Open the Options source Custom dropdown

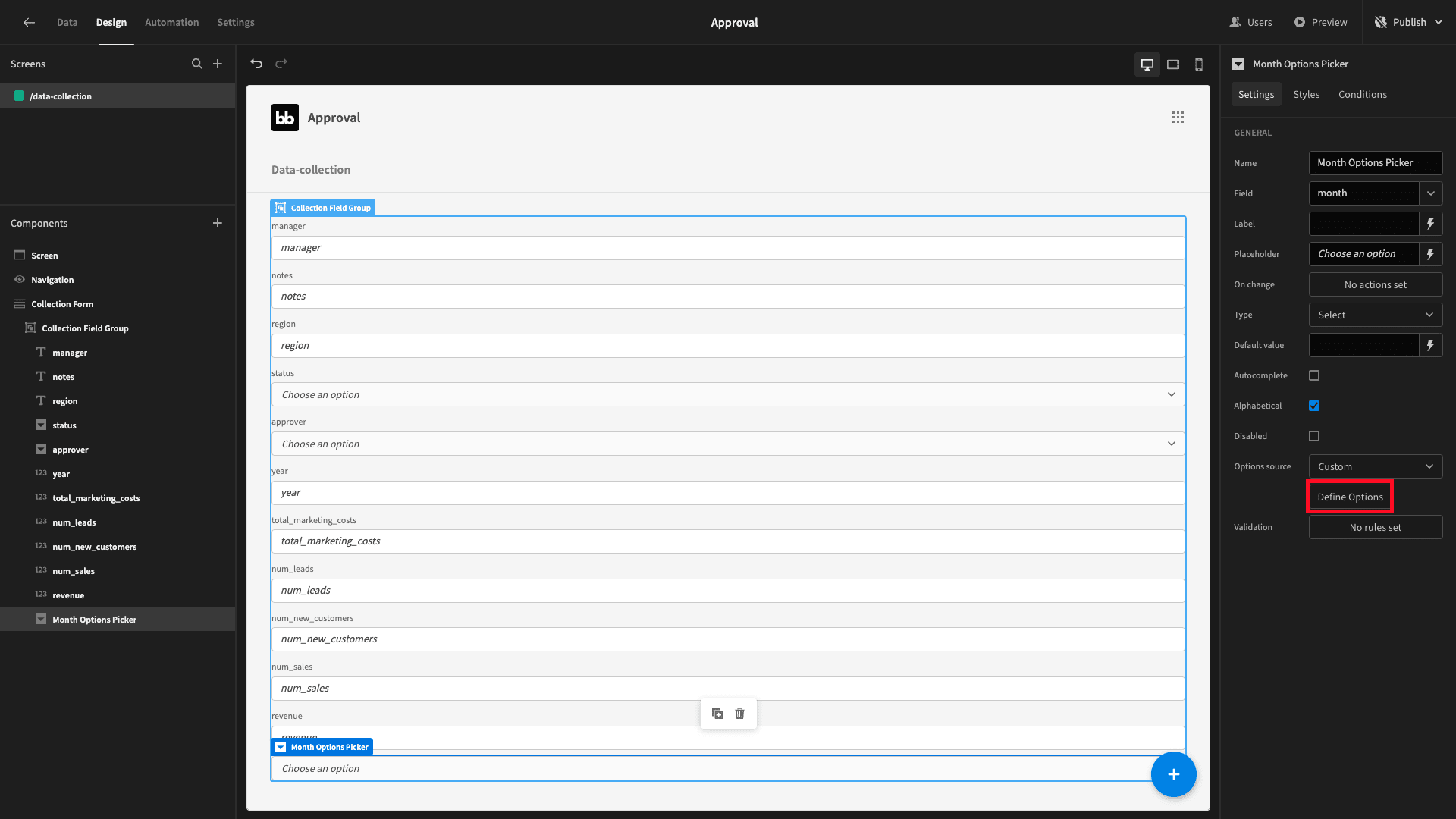(x=1376, y=466)
